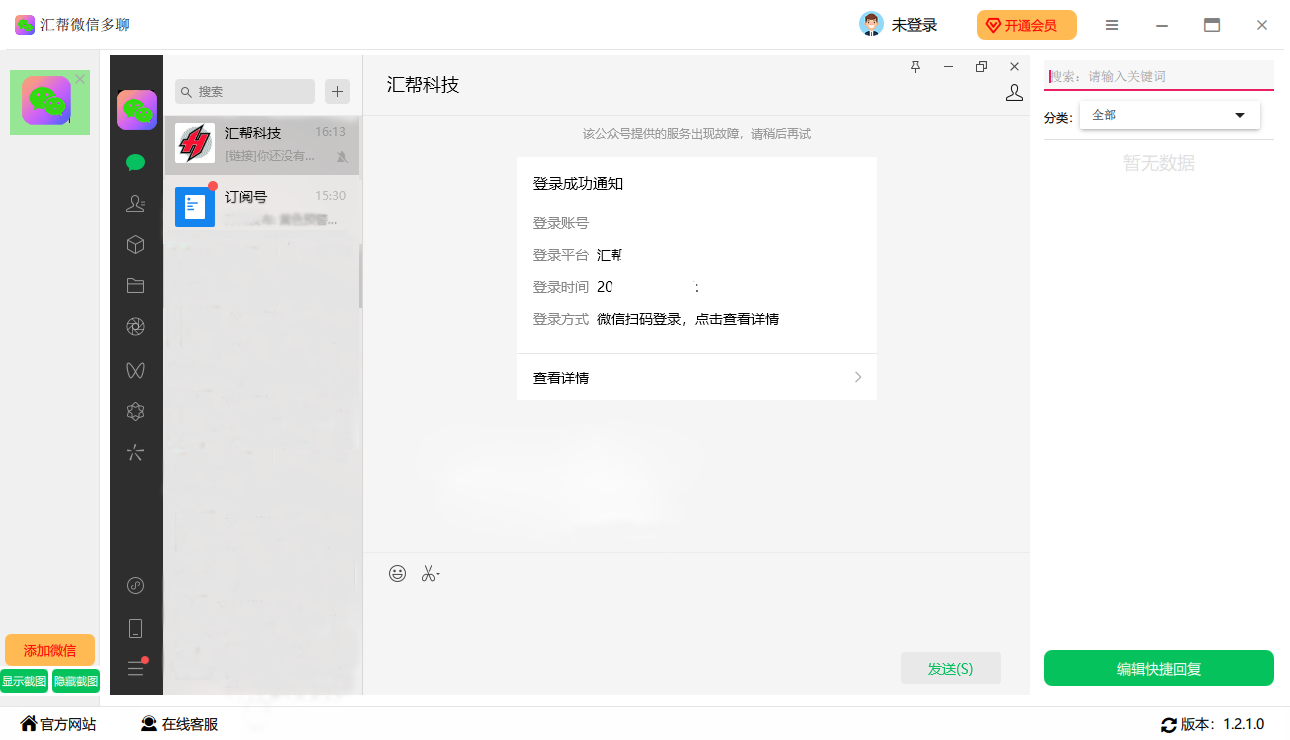The image size is (1290, 740).
Task: Open the 订阅号 conversation
Action: [x=262, y=207]
